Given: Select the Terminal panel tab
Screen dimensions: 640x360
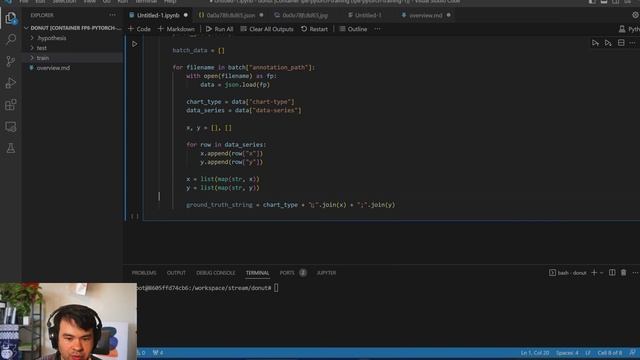Looking at the screenshot, I should [257, 273].
